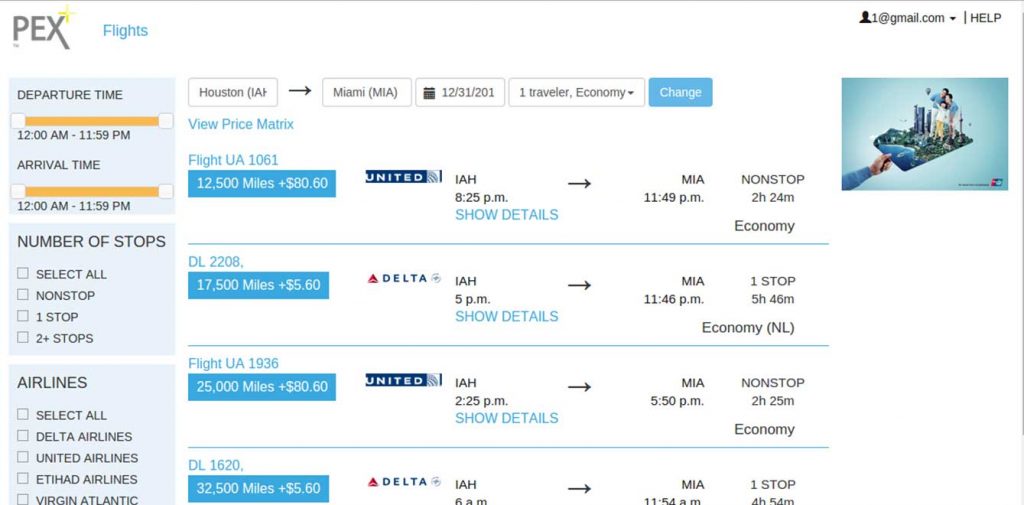Click the right handle of the departure time slider
Viewport: 1024px width, 505px height.
166,121
